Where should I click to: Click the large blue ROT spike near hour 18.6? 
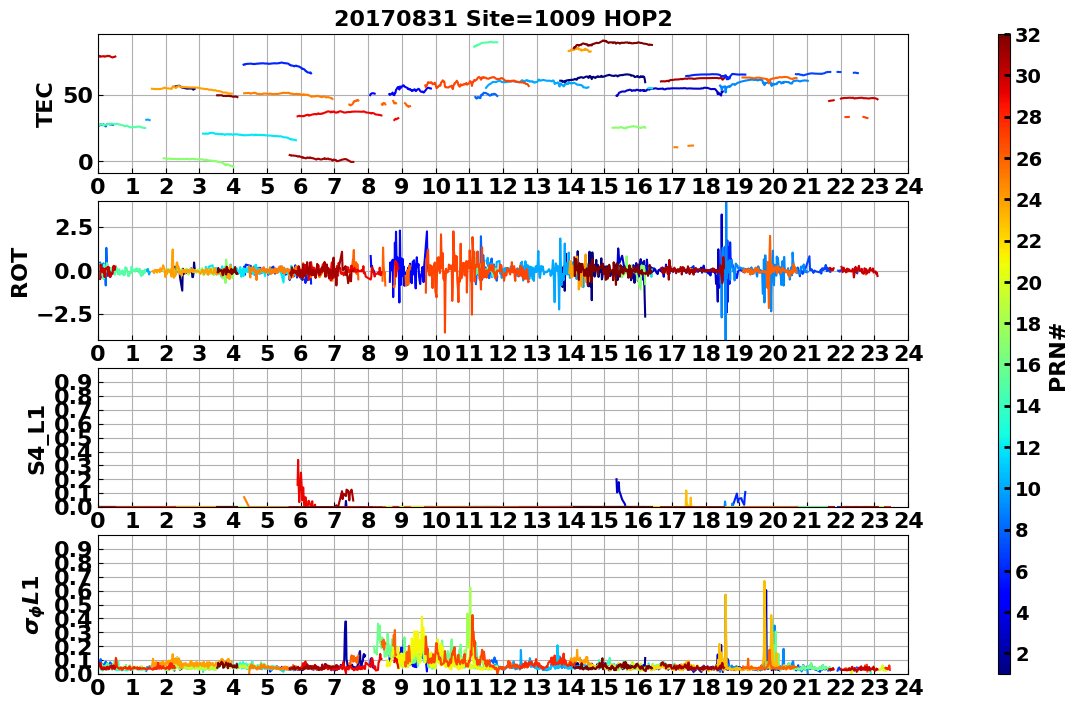coord(725,271)
